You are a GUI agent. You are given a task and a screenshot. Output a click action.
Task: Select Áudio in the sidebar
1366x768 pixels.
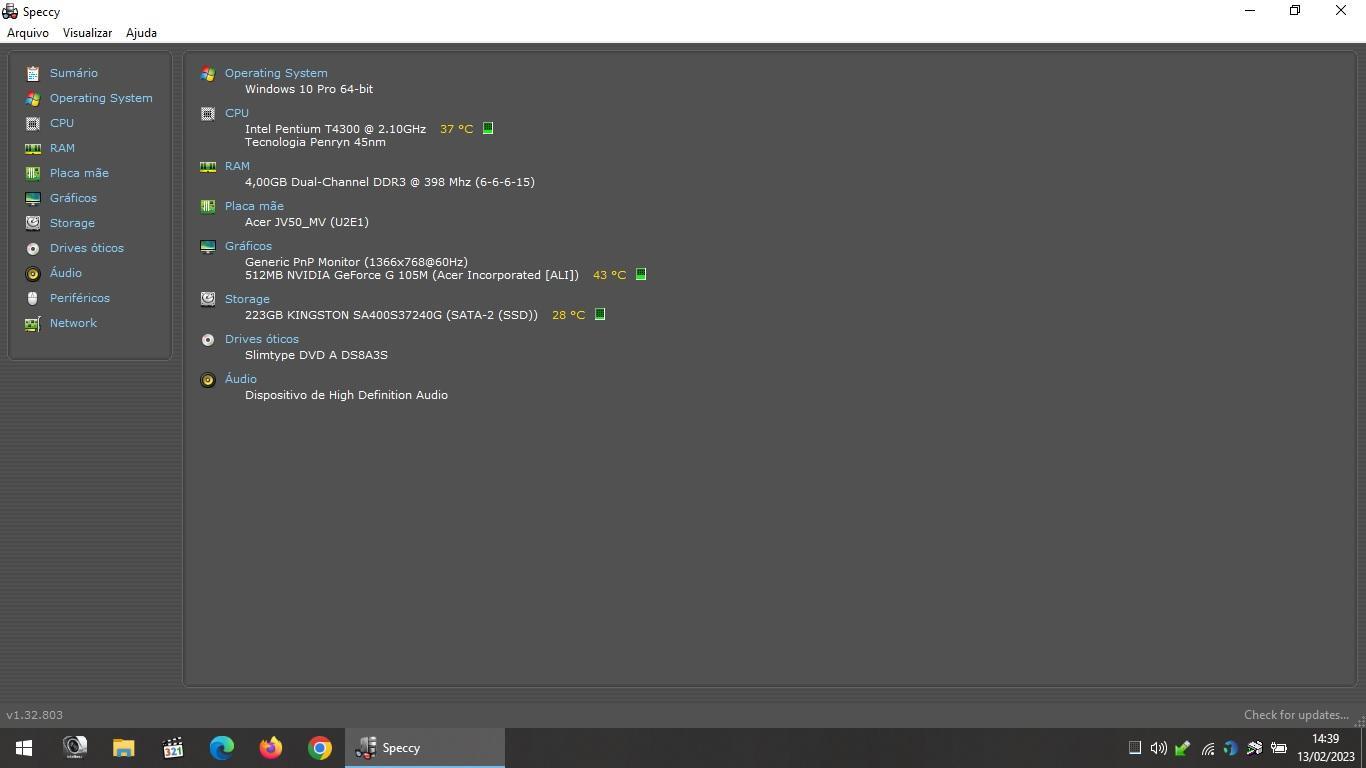pyautogui.click(x=66, y=273)
